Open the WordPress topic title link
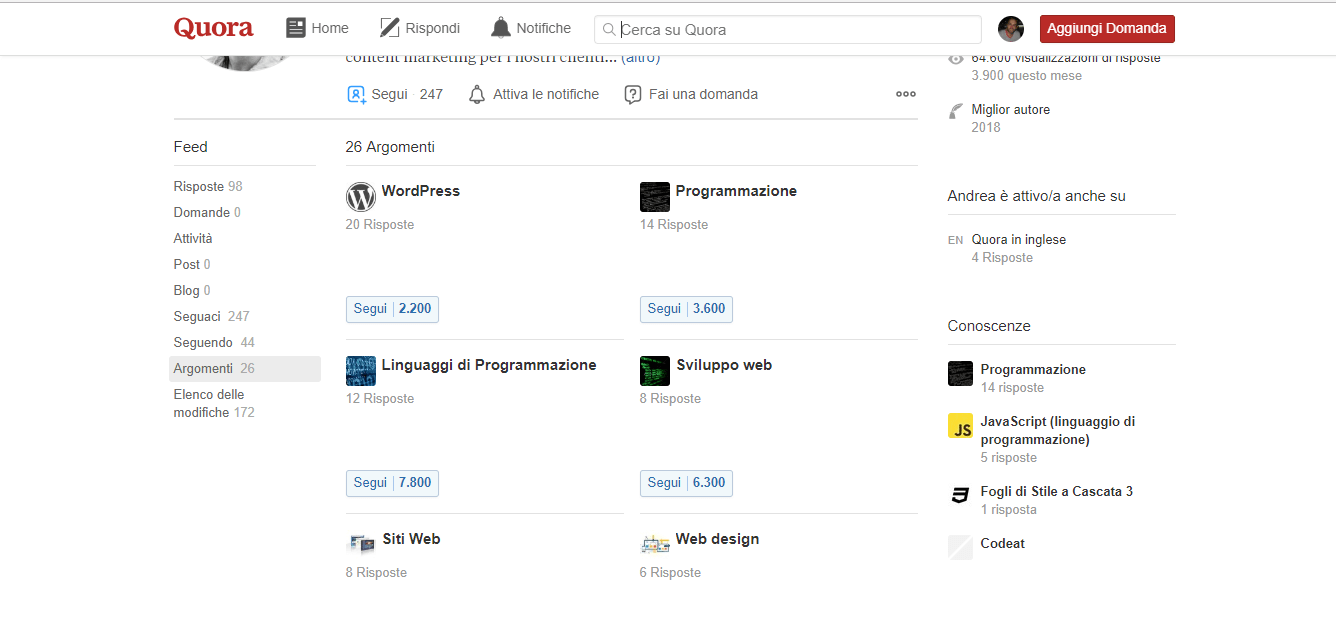 [x=421, y=191]
